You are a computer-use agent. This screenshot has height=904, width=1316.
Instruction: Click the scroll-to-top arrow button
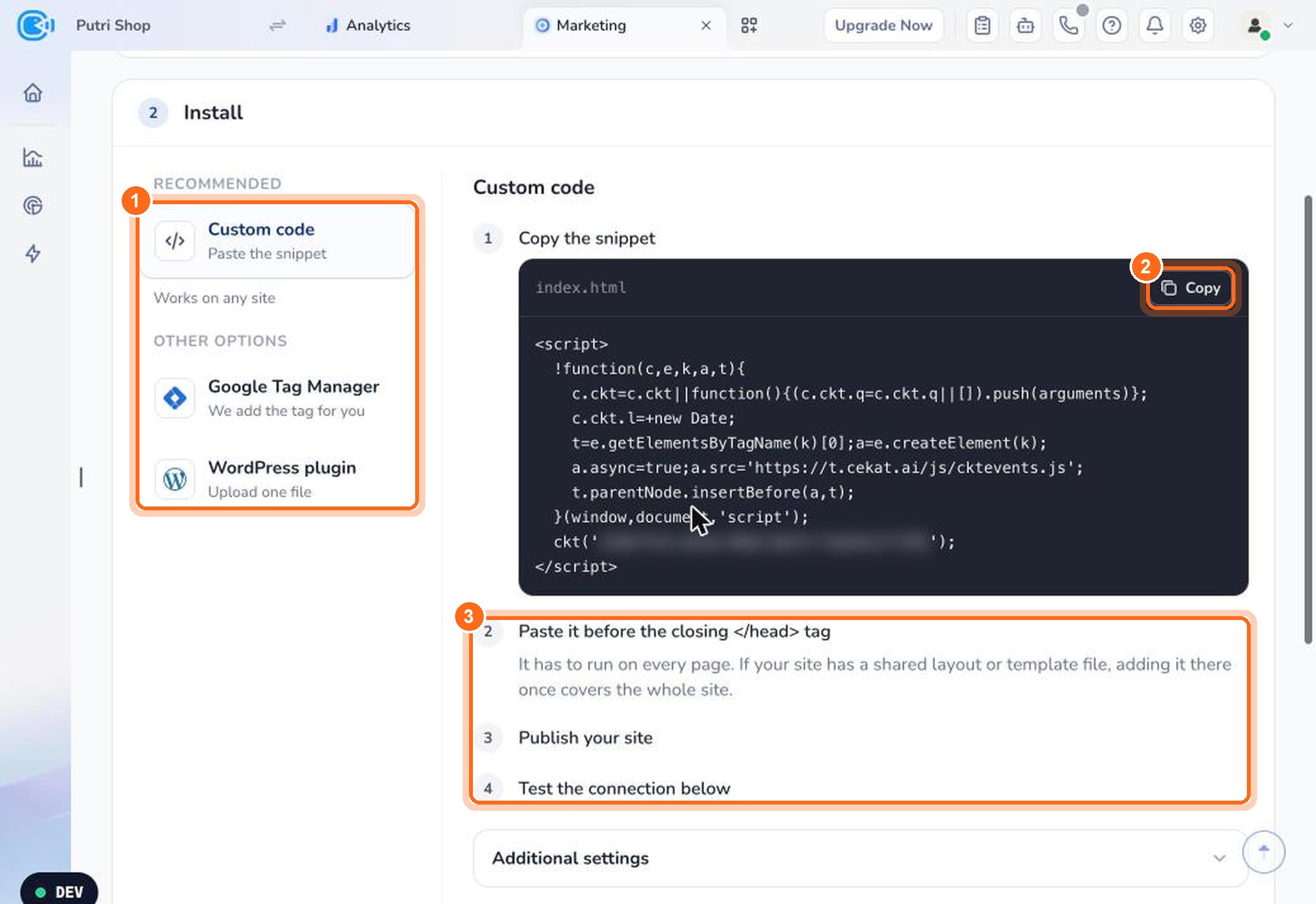(1264, 851)
